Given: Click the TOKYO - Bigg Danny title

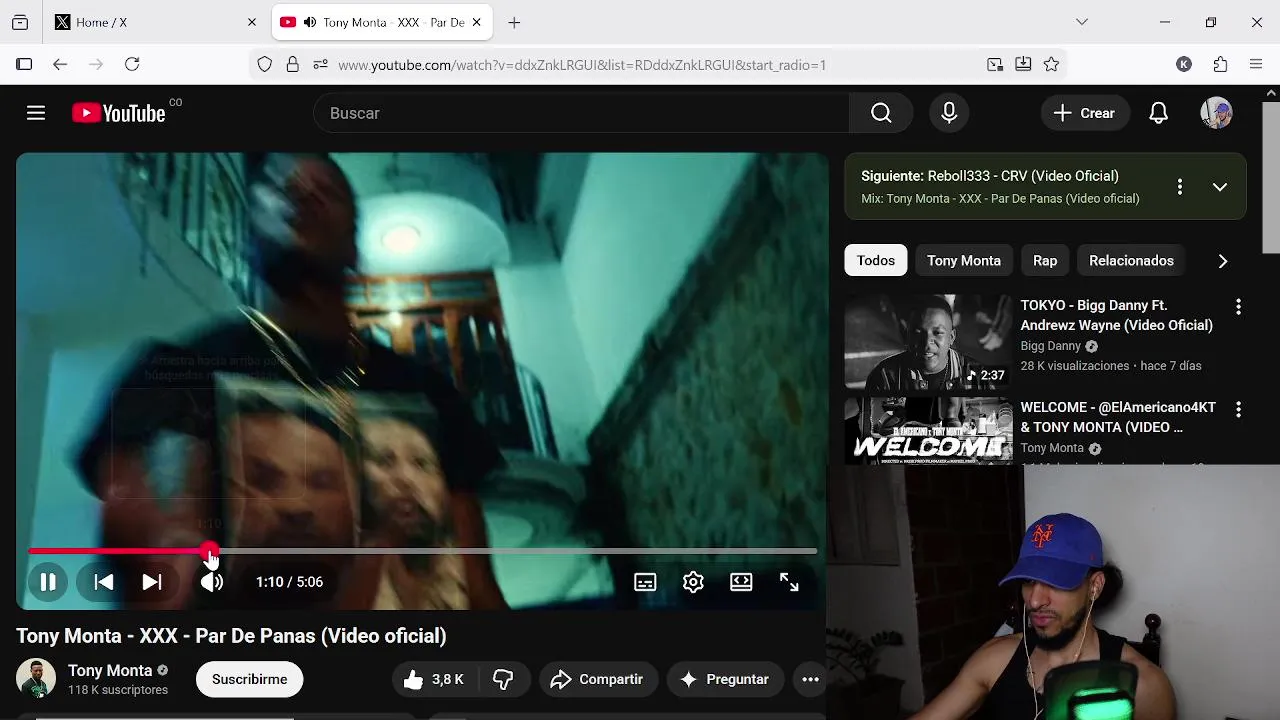Looking at the screenshot, I should 1116,315.
